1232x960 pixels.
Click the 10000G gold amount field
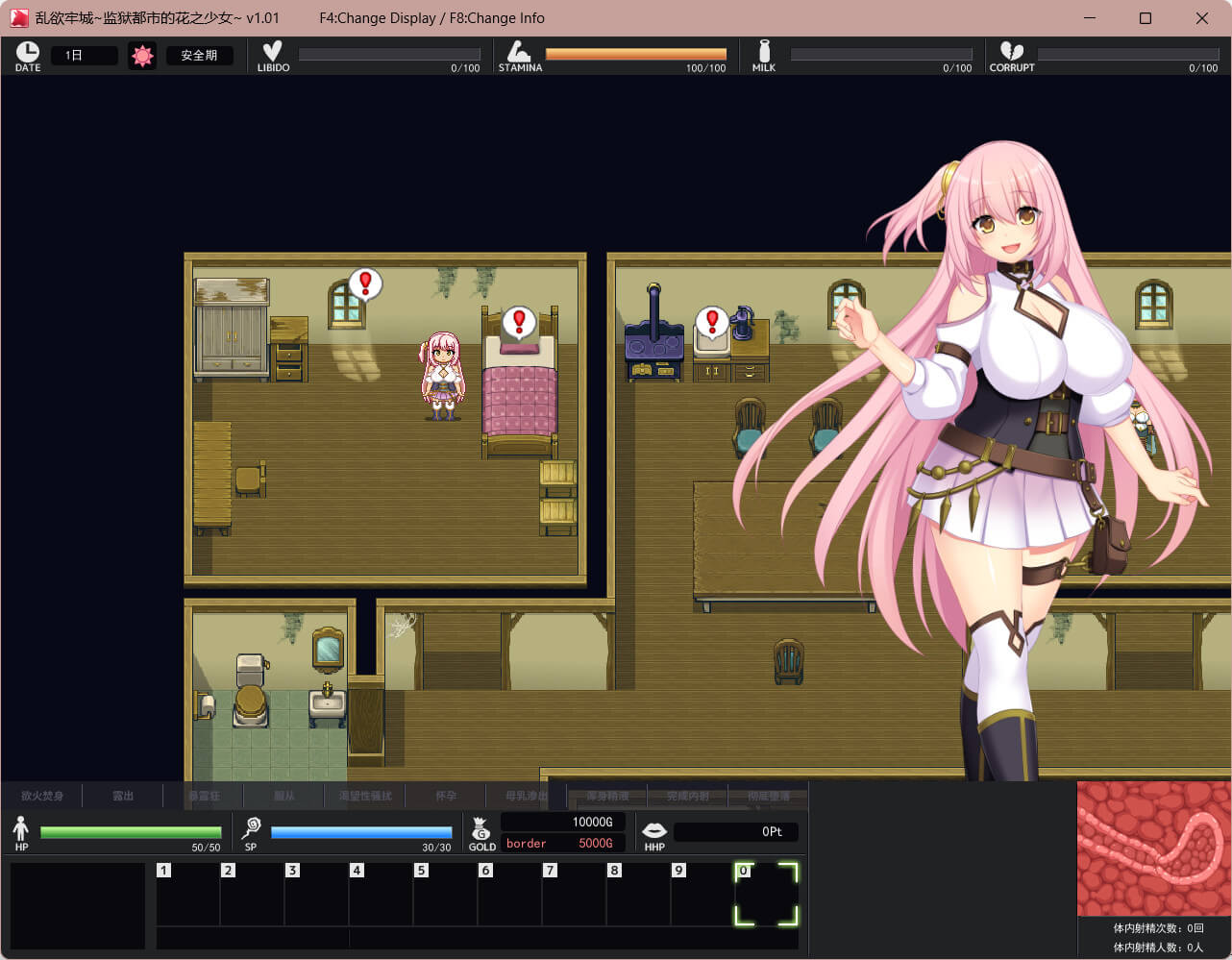[563, 822]
